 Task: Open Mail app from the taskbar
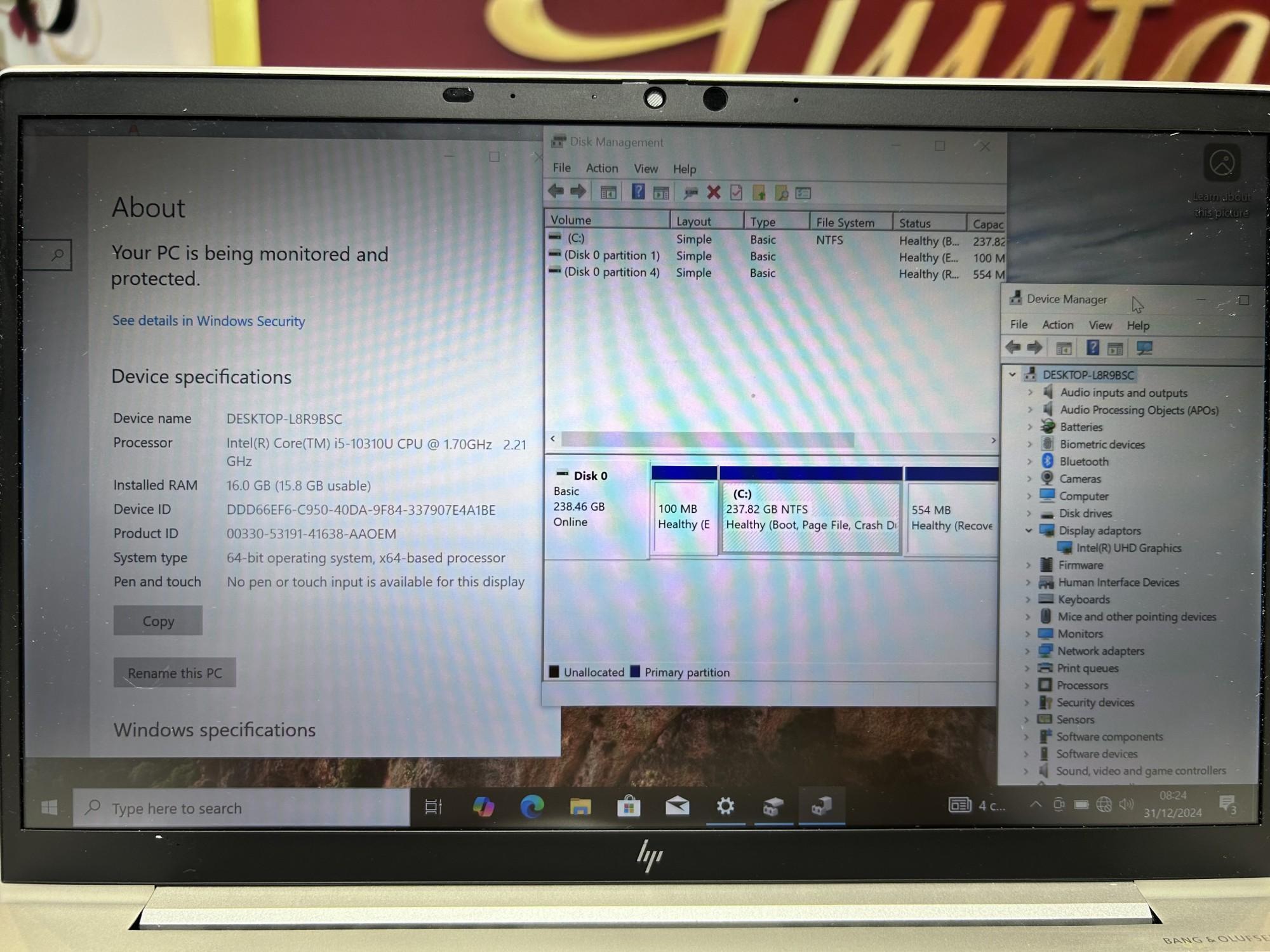(677, 806)
